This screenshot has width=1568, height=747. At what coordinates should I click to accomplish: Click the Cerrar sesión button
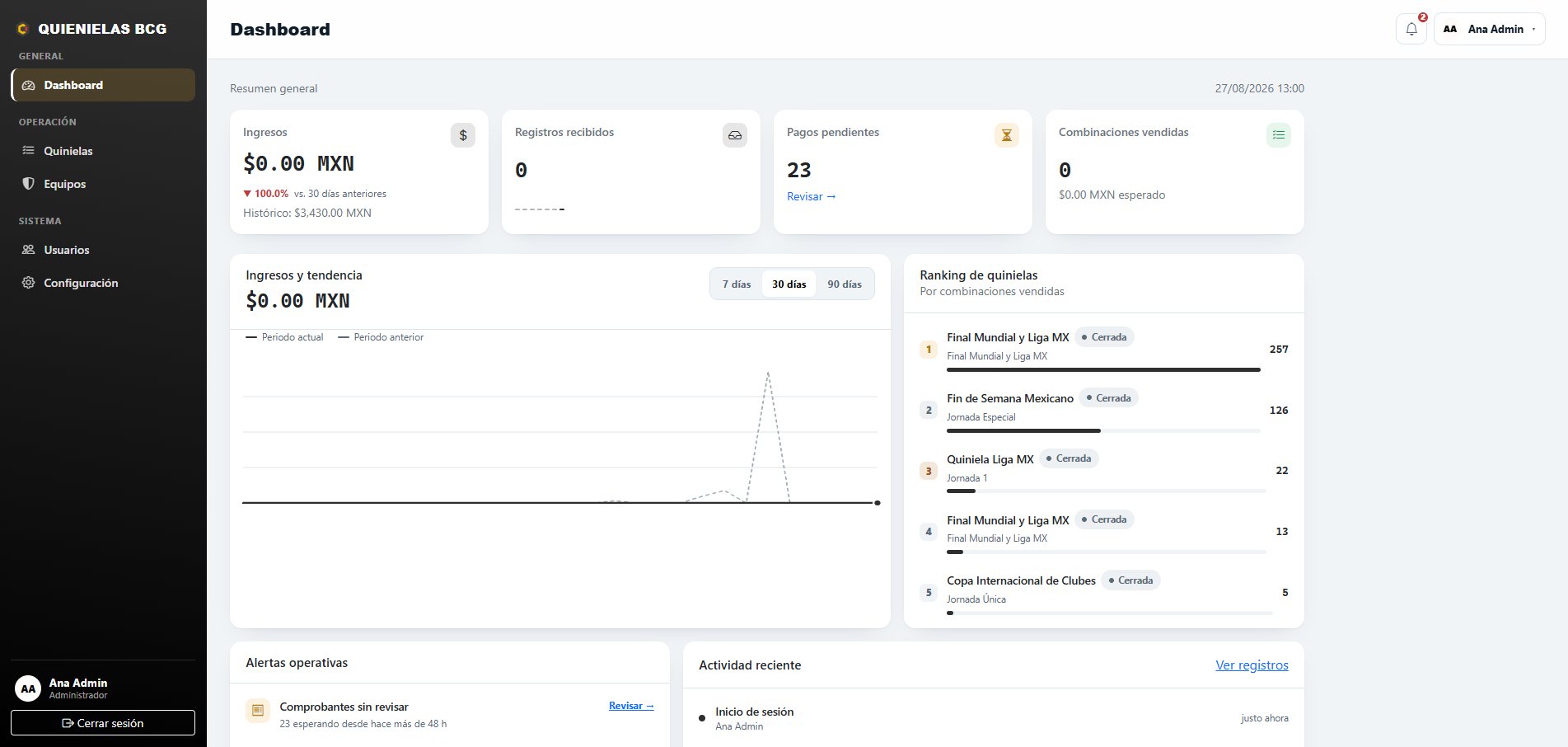point(103,723)
